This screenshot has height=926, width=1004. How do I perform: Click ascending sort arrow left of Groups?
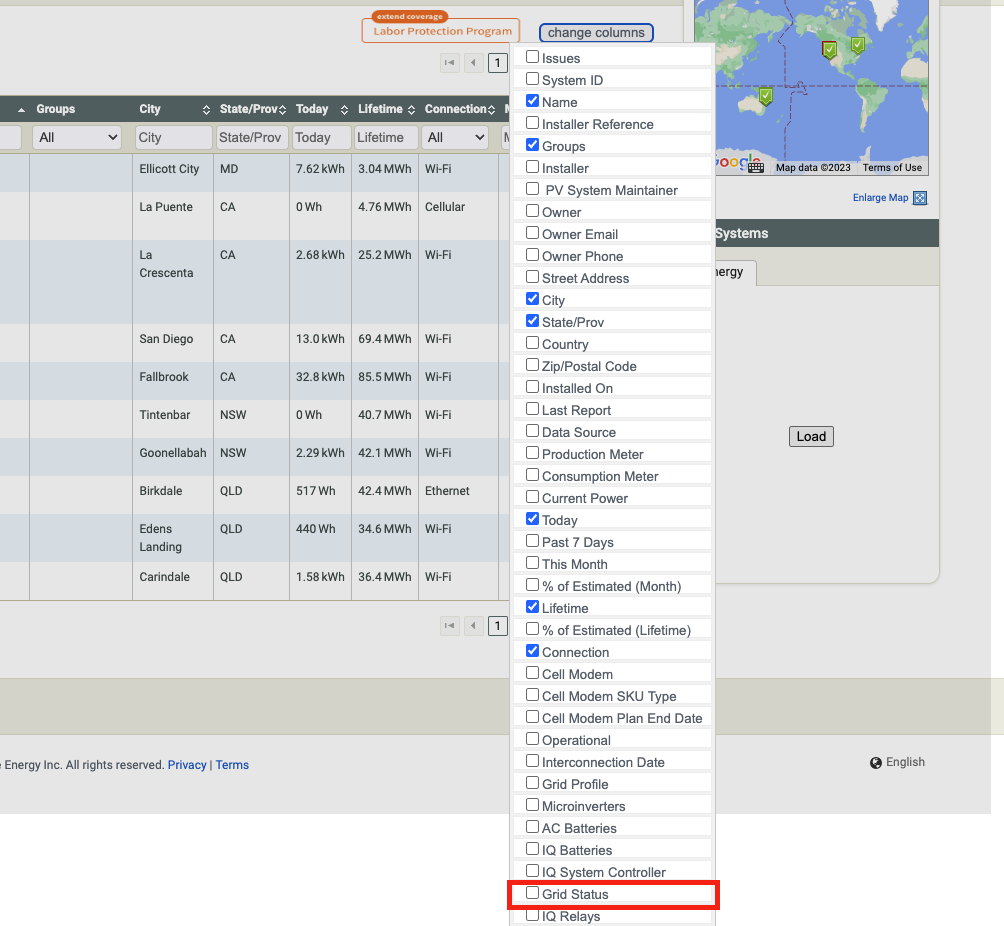pyautogui.click(x=21, y=110)
